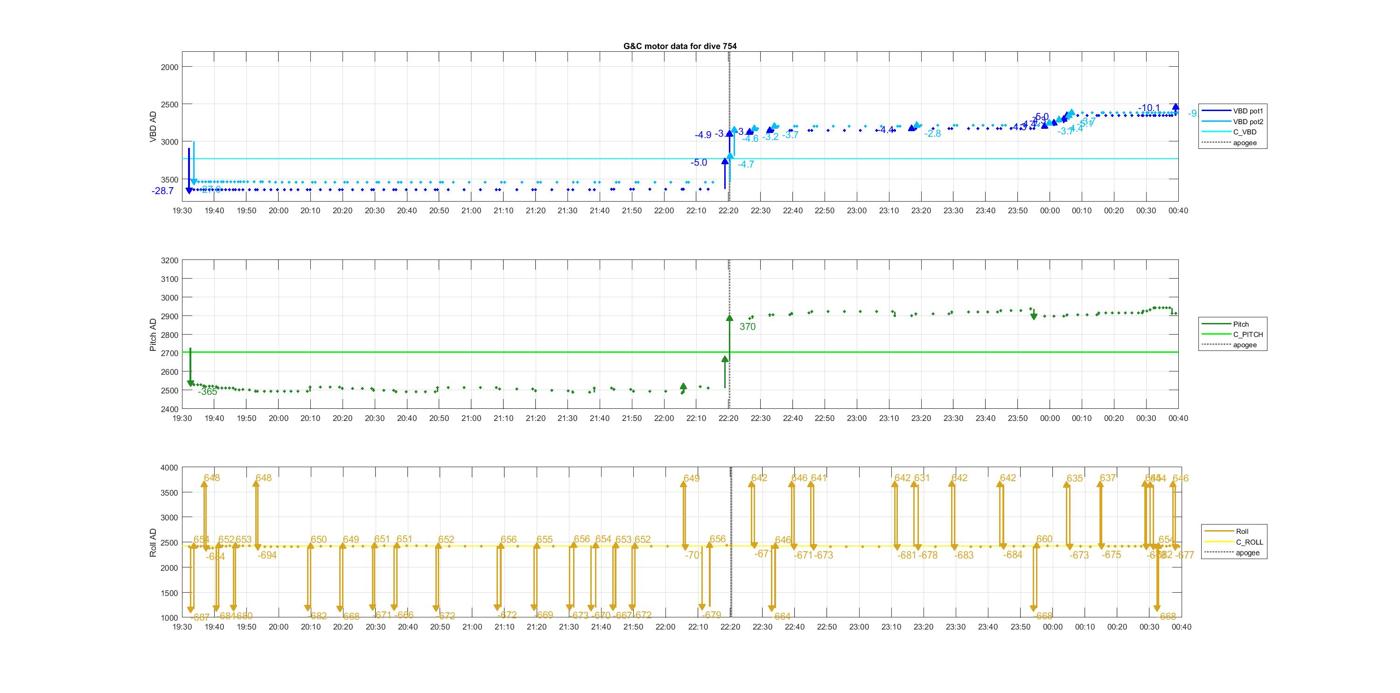
Task: Click the 2000 tick on the VBD AD axis
Action: coord(169,67)
